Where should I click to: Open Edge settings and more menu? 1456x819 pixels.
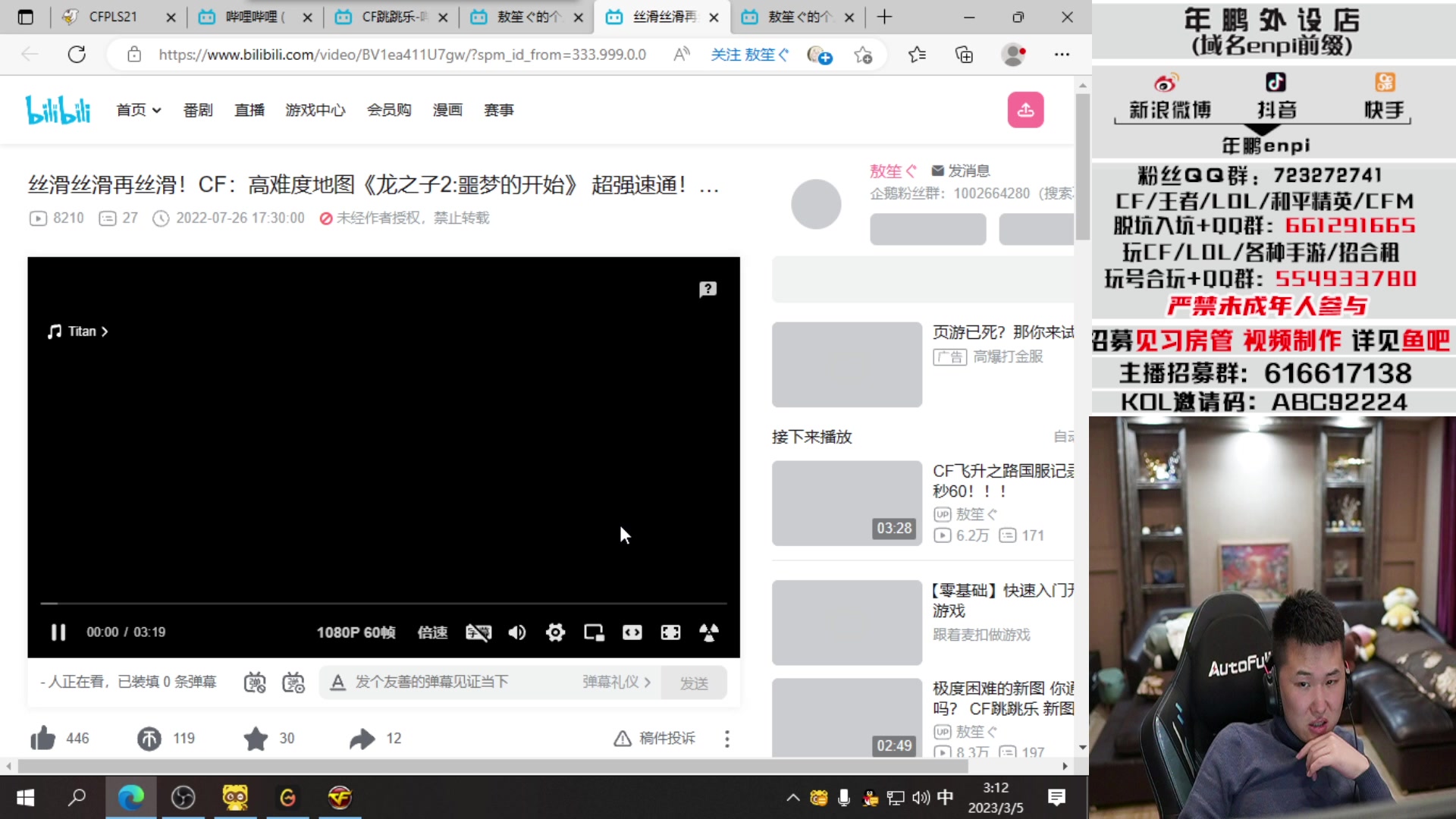pos(1062,55)
